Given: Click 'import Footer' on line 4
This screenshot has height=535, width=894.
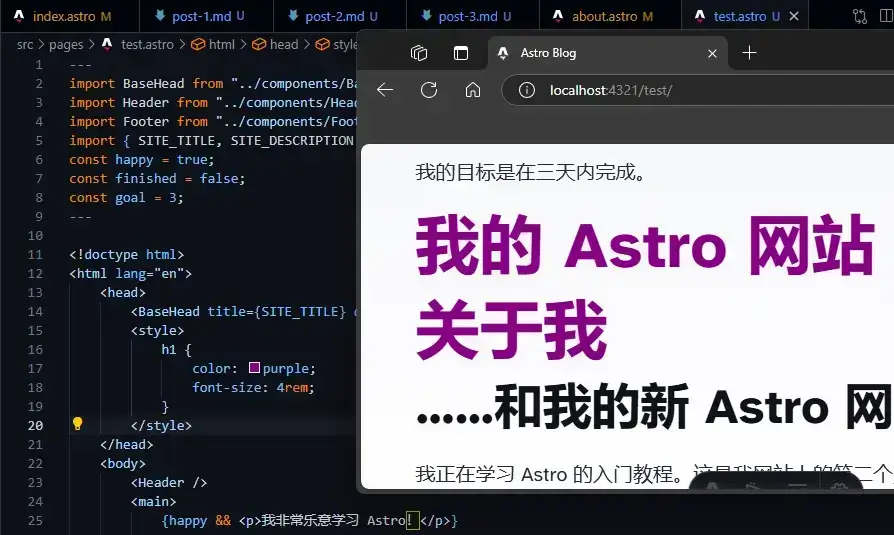Looking at the screenshot, I should click(119, 121).
